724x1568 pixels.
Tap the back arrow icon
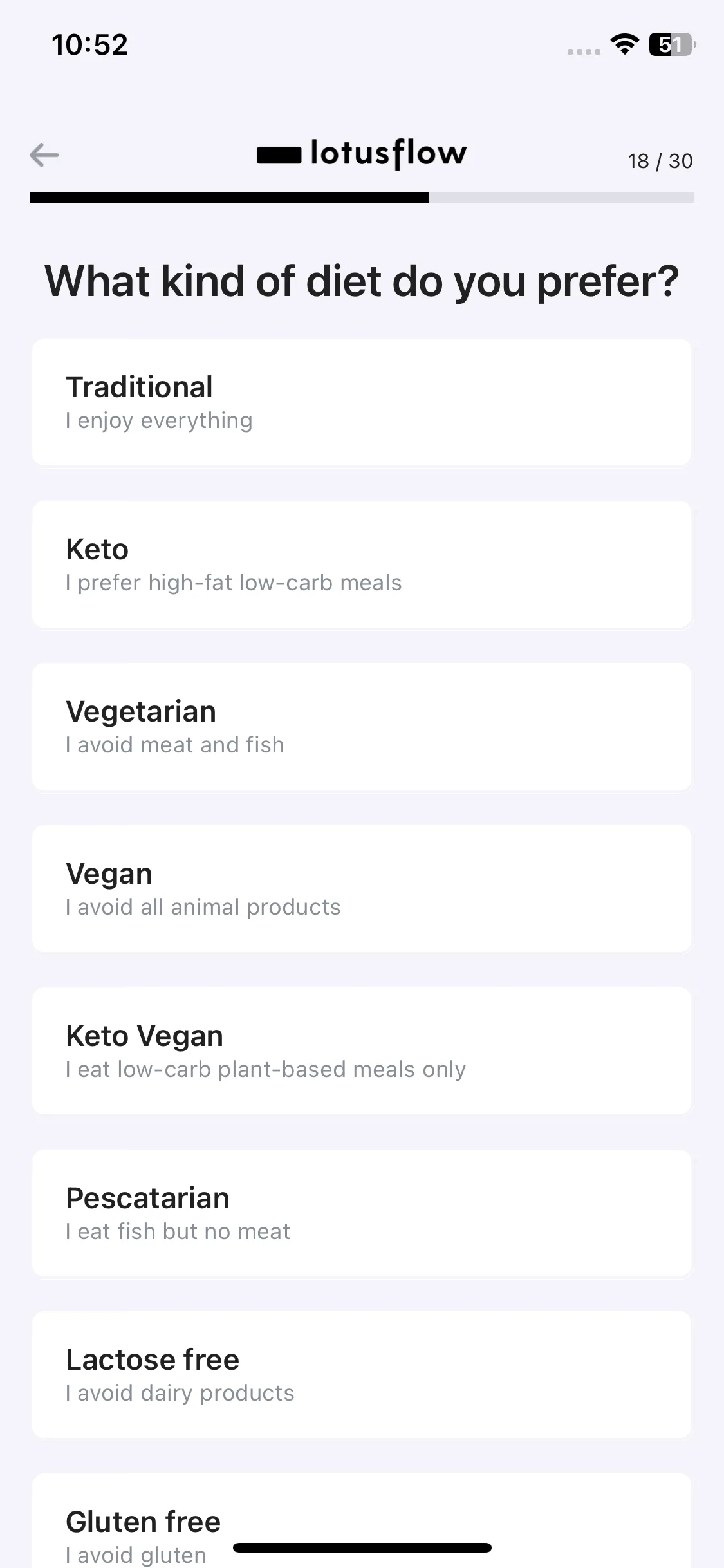(44, 154)
